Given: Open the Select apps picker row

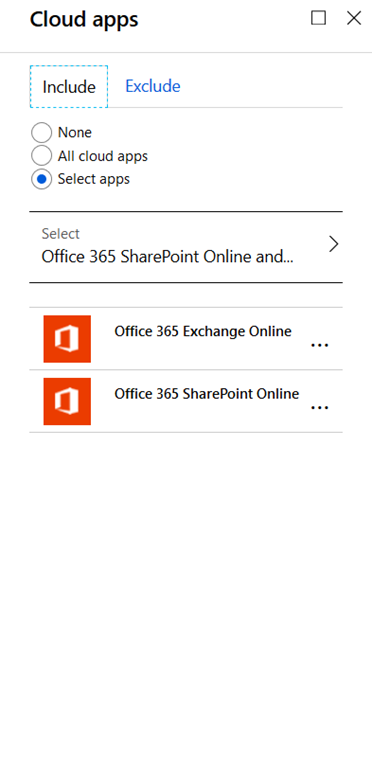Looking at the screenshot, I should [x=186, y=247].
